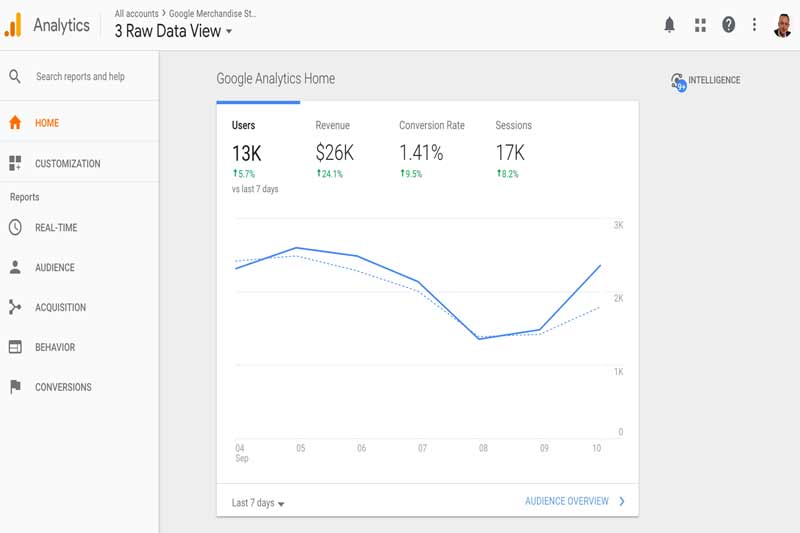Click the All accounts breadcrumb link
Image resolution: width=800 pixels, height=533 pixels.
click(x=136, y=14)
